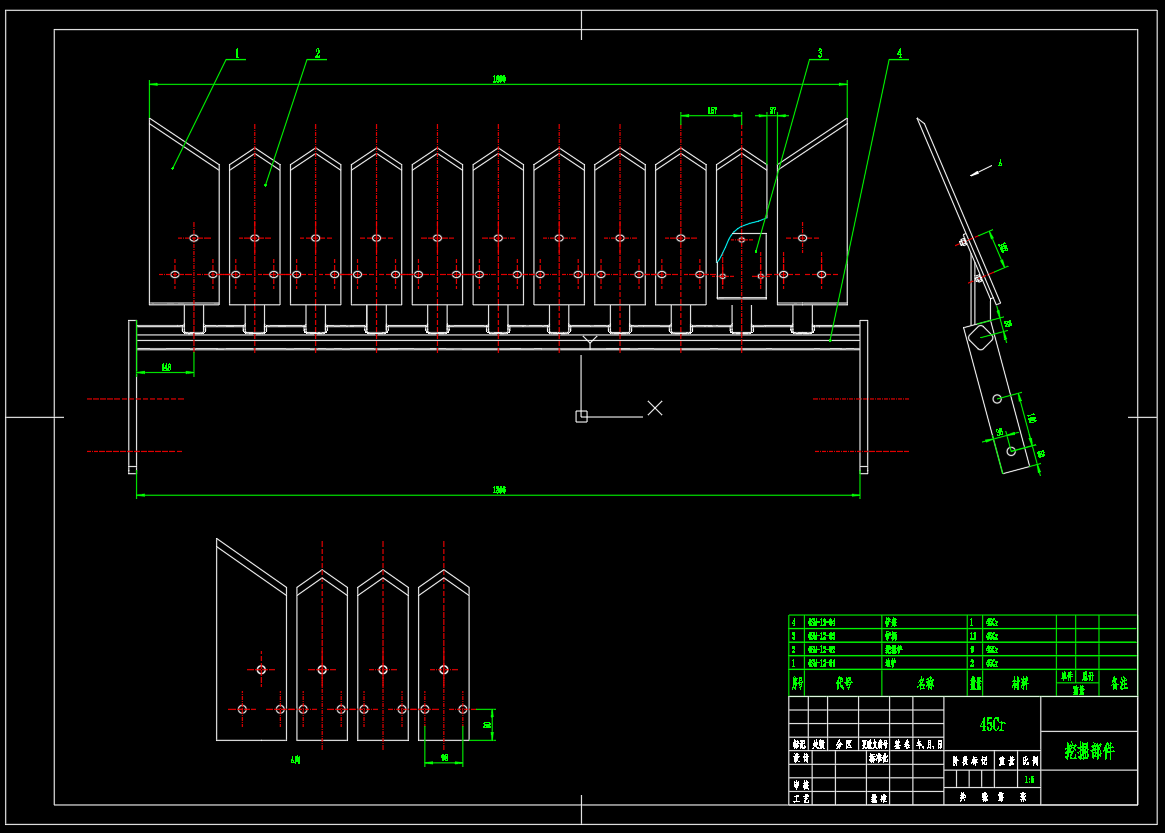Click the "材料" header in parts list
Image resolution: width=1165 pixels, height=833 pixels.
click(x=1020, y=683)
